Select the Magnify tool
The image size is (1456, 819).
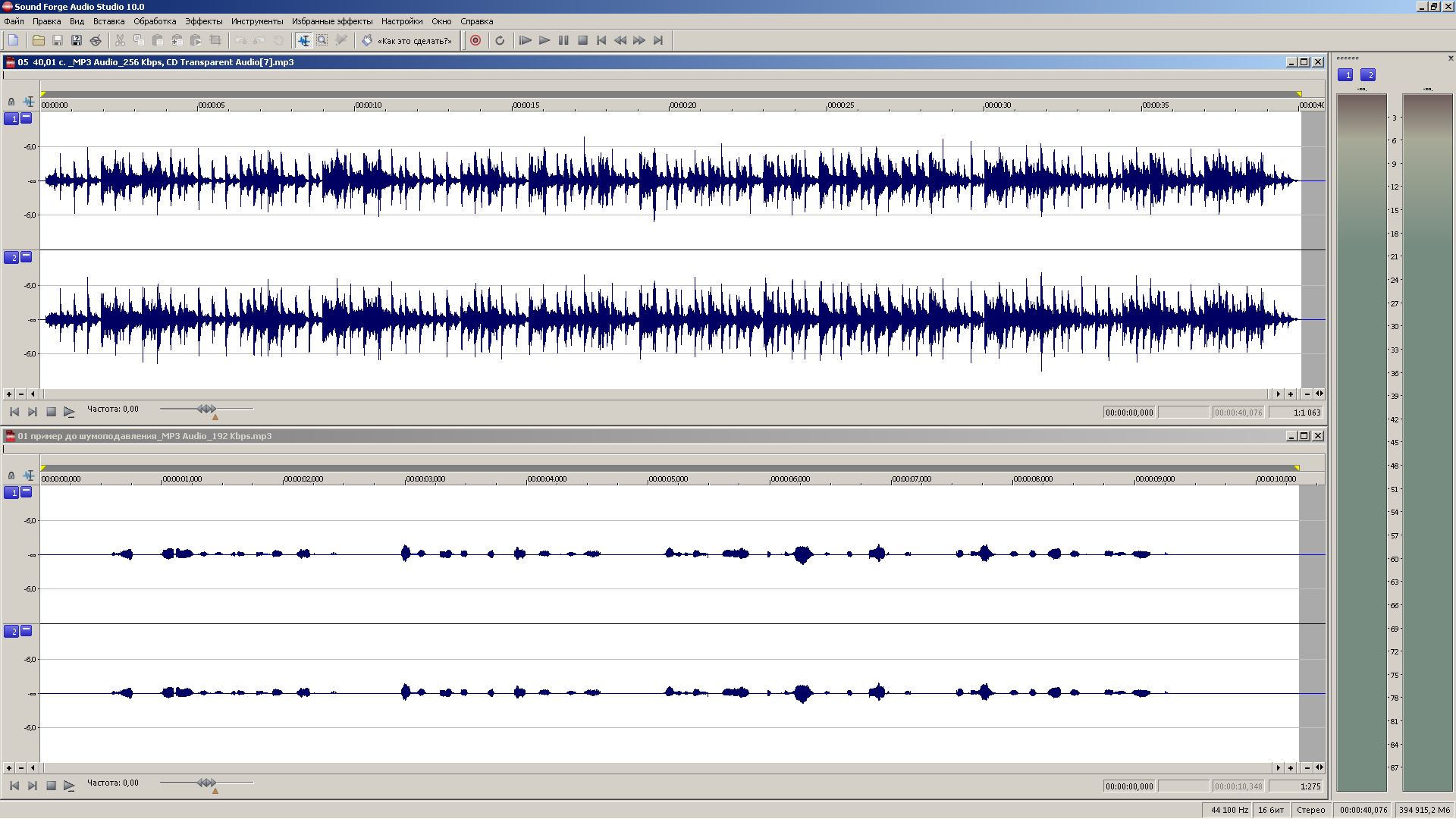click(x=322, y=40)
